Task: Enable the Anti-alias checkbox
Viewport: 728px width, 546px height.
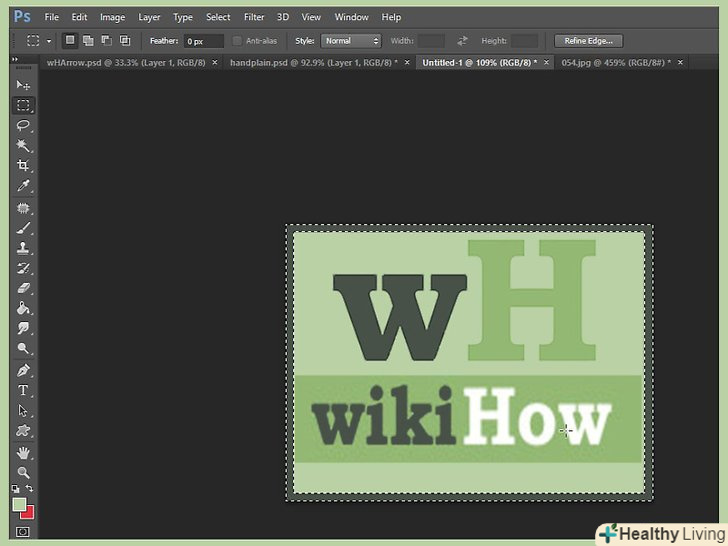Action: [x=237, y=41]
